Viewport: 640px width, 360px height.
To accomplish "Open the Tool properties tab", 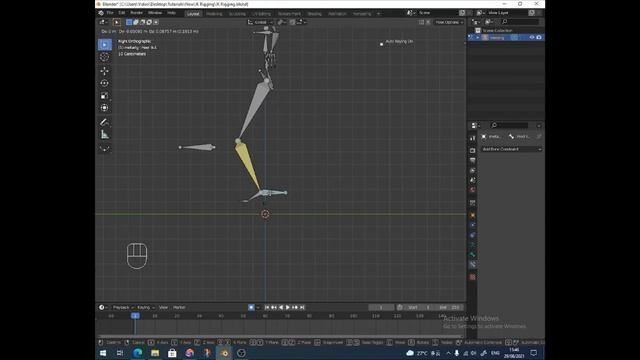I will (472, 138).
